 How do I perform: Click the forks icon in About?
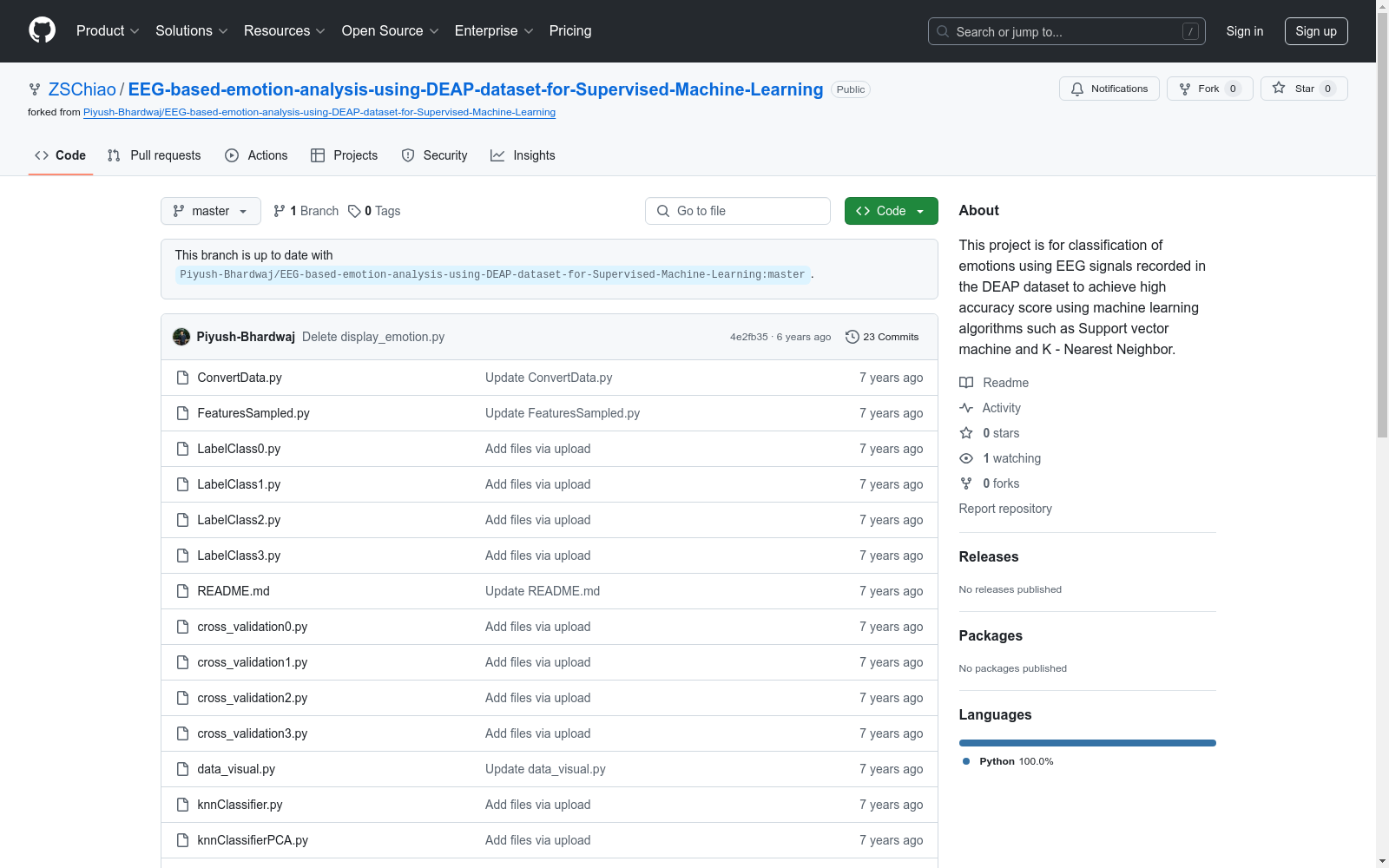click(966, 483)
